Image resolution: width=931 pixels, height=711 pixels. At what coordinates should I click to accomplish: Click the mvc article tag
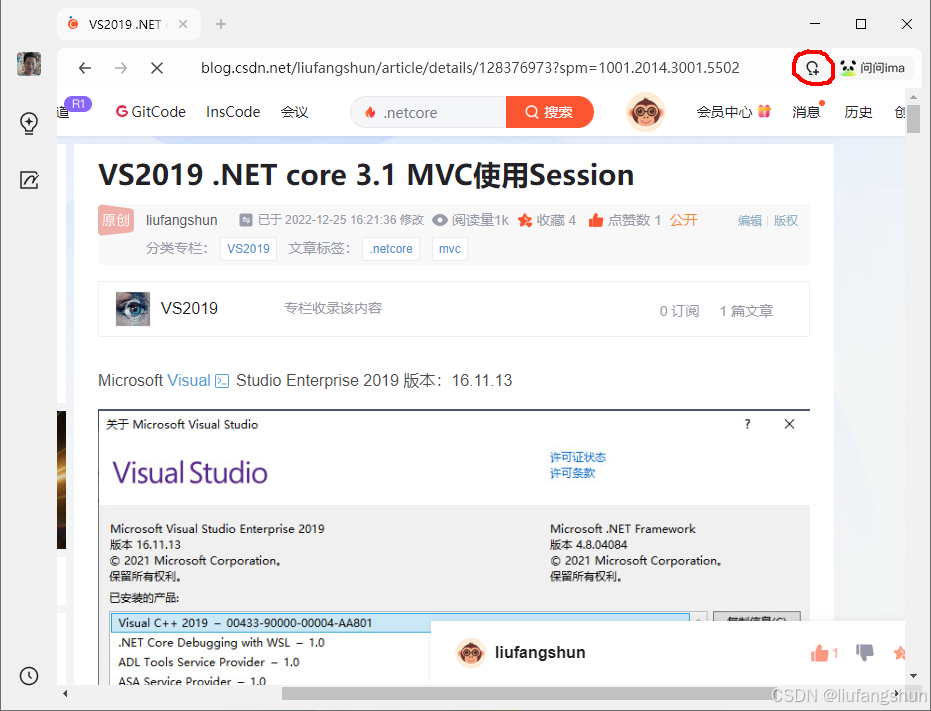(449, 249)
